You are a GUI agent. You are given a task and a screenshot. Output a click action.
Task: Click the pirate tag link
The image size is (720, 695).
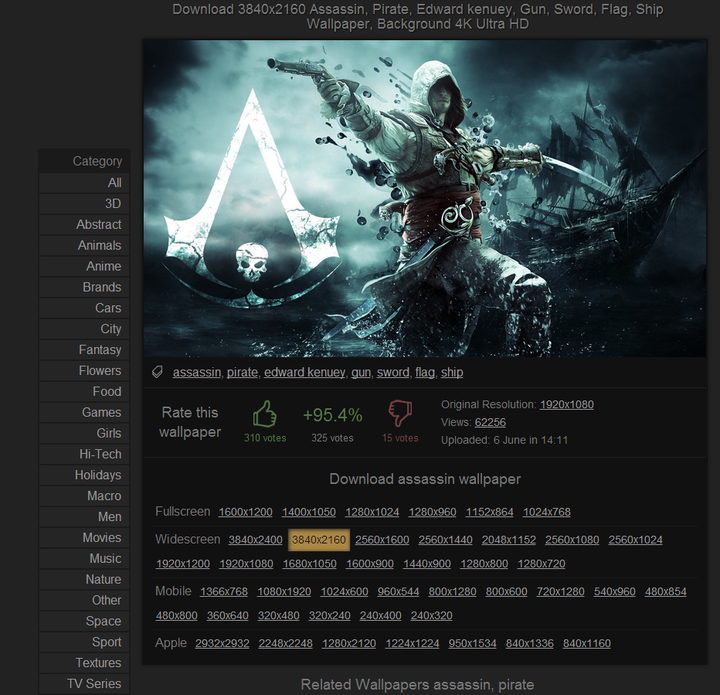pos(242,372)
